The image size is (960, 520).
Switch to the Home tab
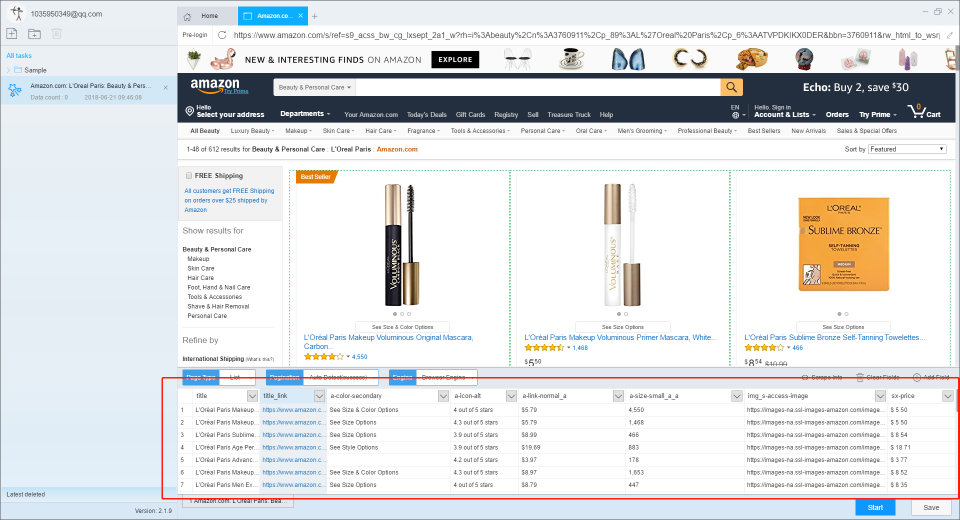pos(208,16)
